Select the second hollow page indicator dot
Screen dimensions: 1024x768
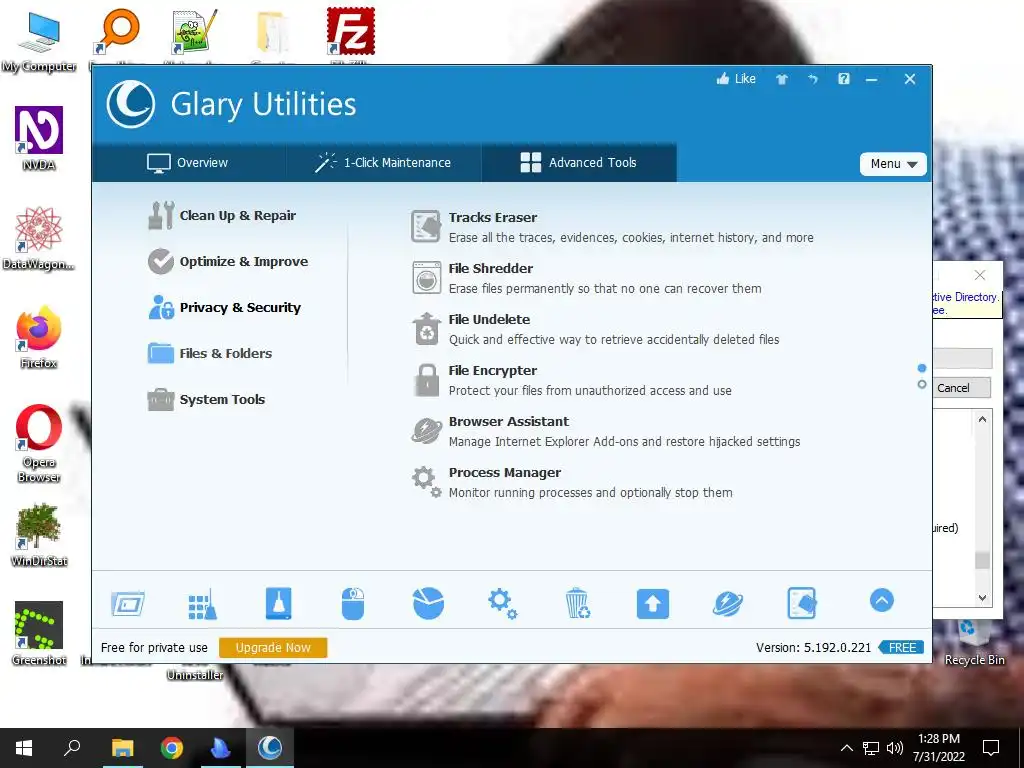[921, 385]
